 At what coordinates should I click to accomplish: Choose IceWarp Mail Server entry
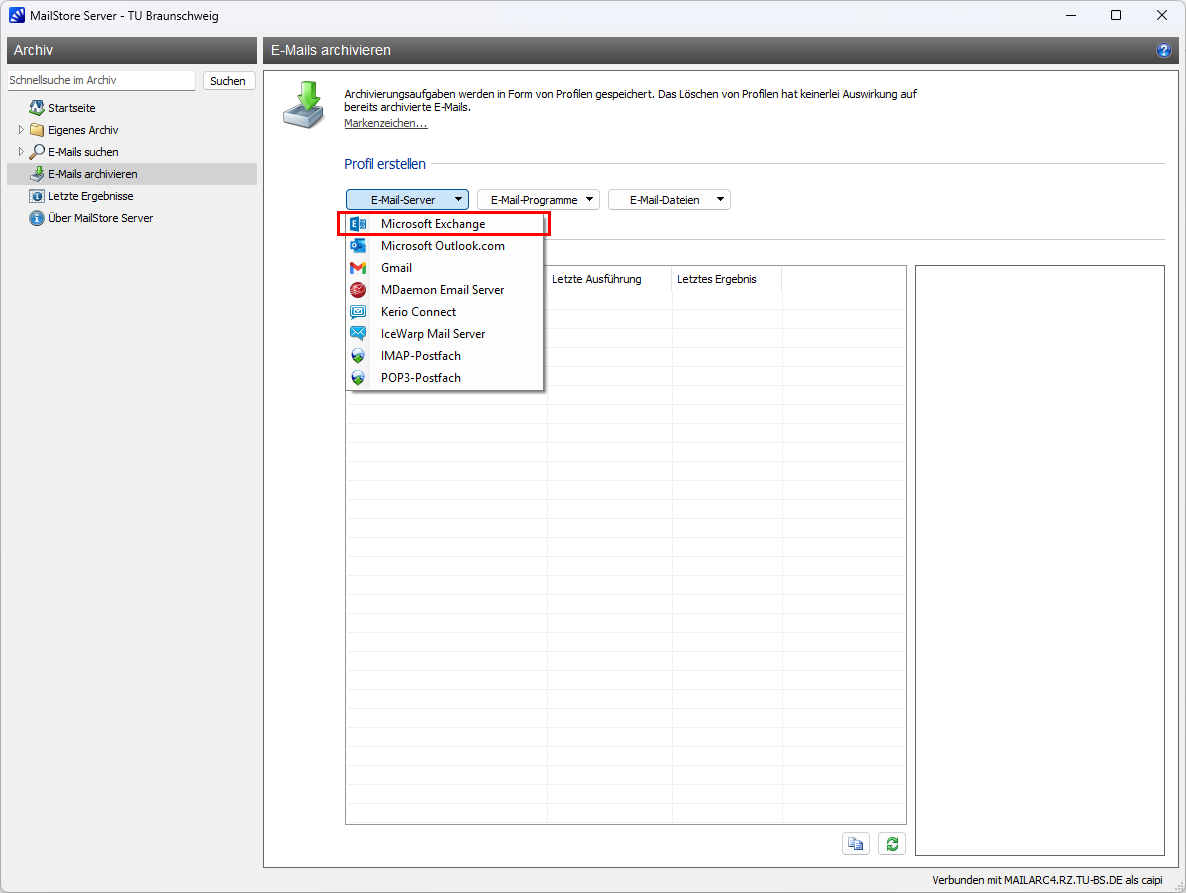444,333
